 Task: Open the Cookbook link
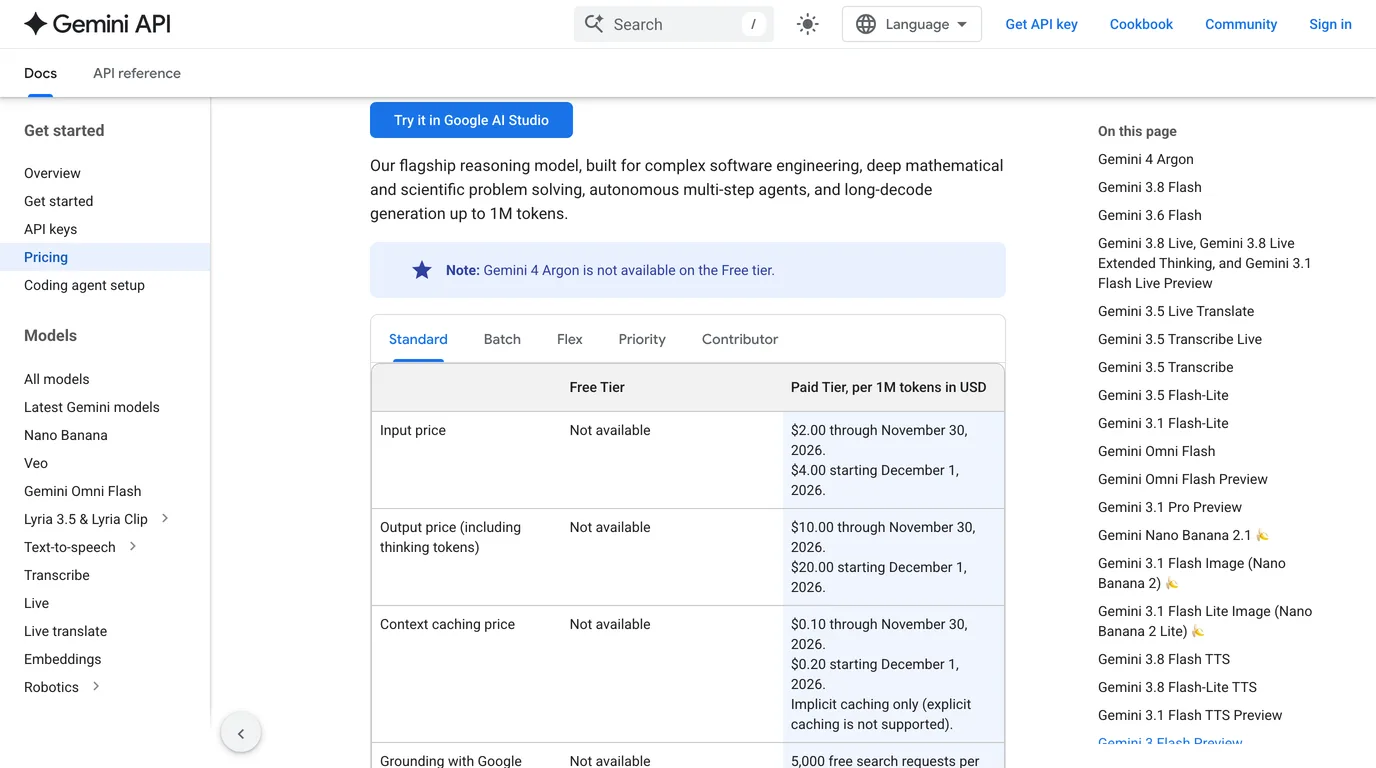(x=1141, y=24)
